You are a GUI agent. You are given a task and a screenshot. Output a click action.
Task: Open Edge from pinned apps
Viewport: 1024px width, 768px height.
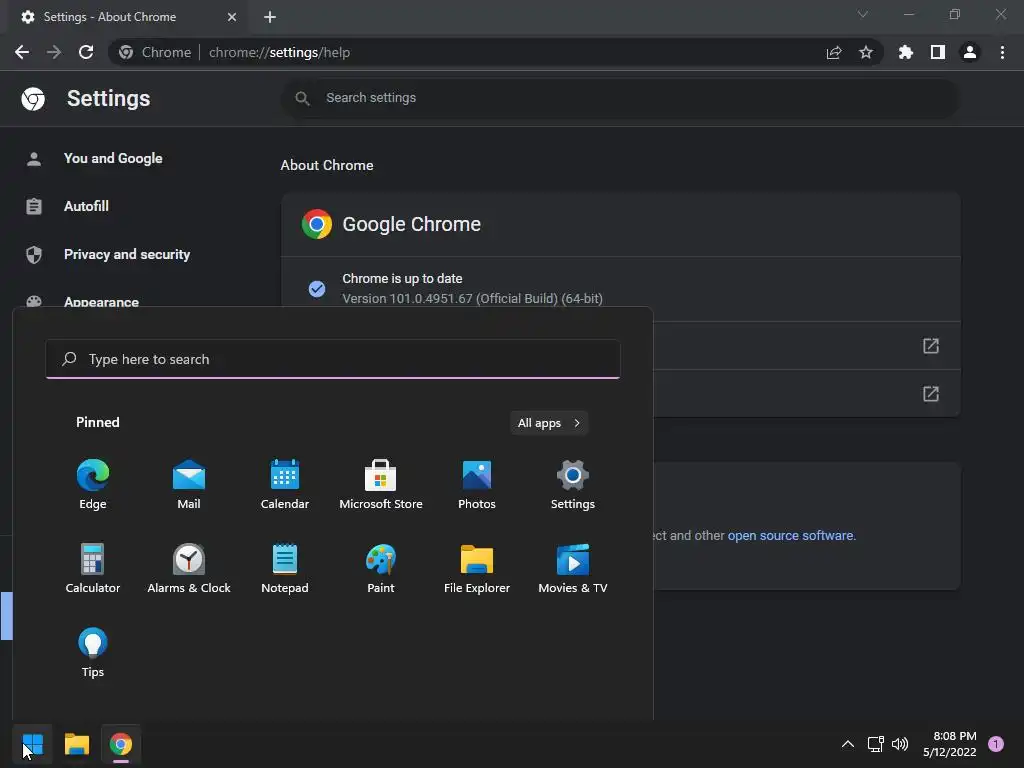pyautogui.click(x=93, y=484)
